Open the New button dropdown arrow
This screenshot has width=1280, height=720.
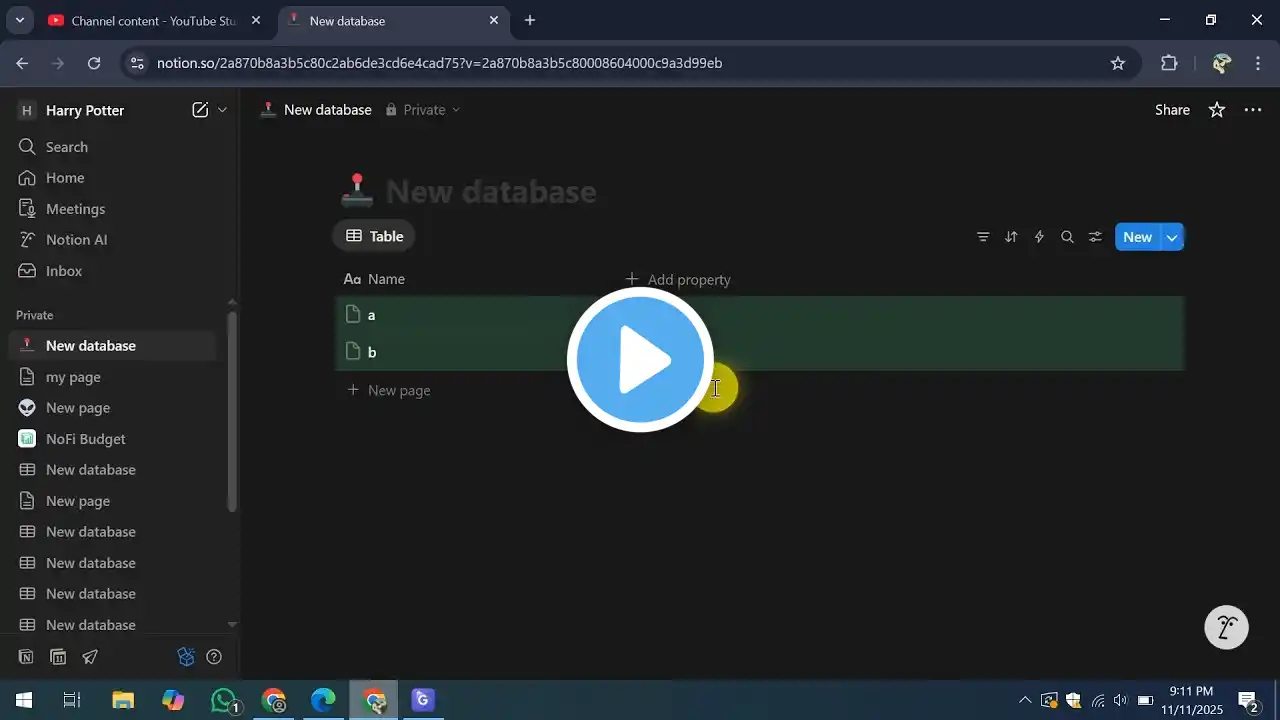click(x=1172, y=237)
